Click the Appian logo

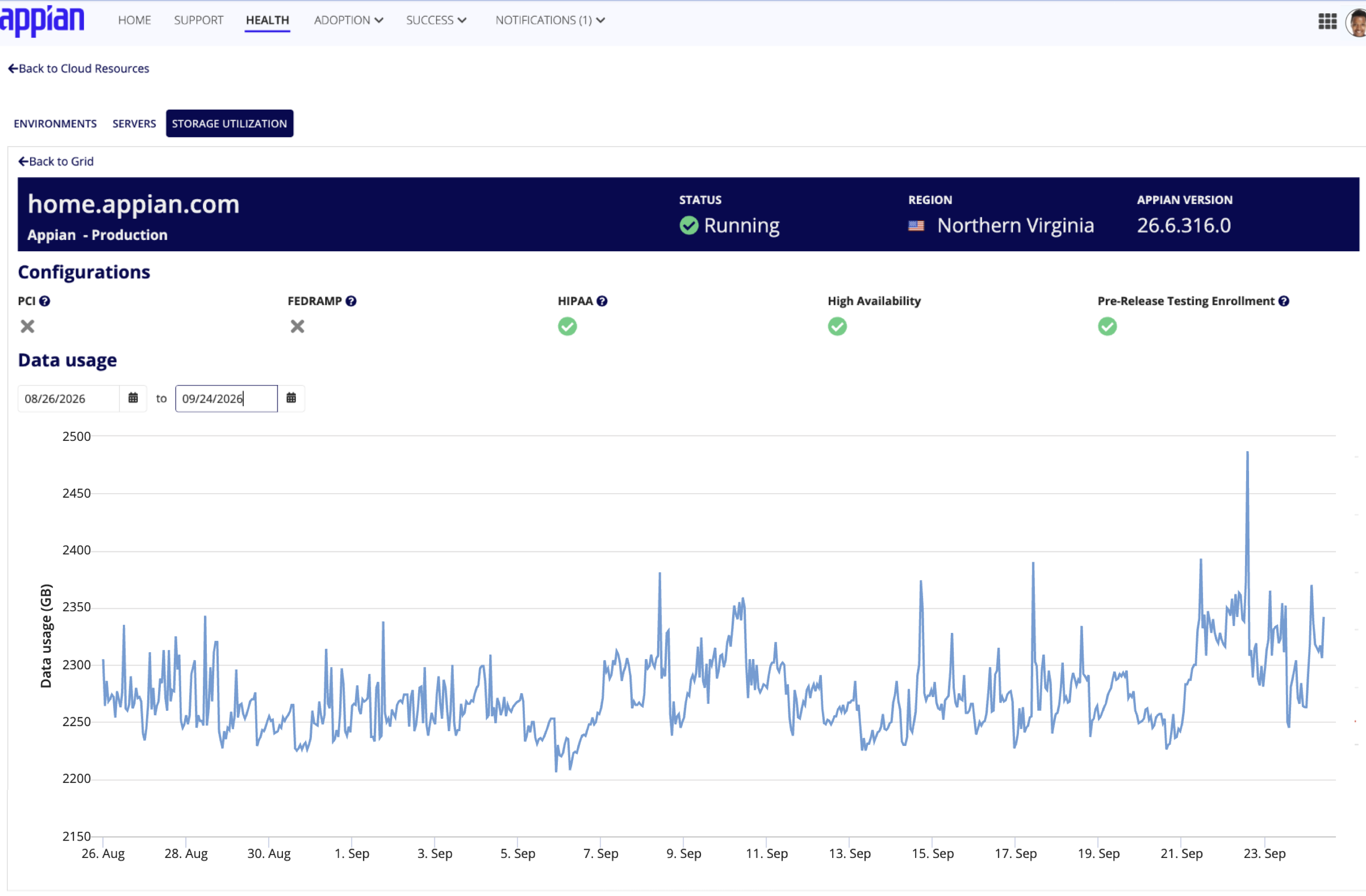tap(42, 20)
